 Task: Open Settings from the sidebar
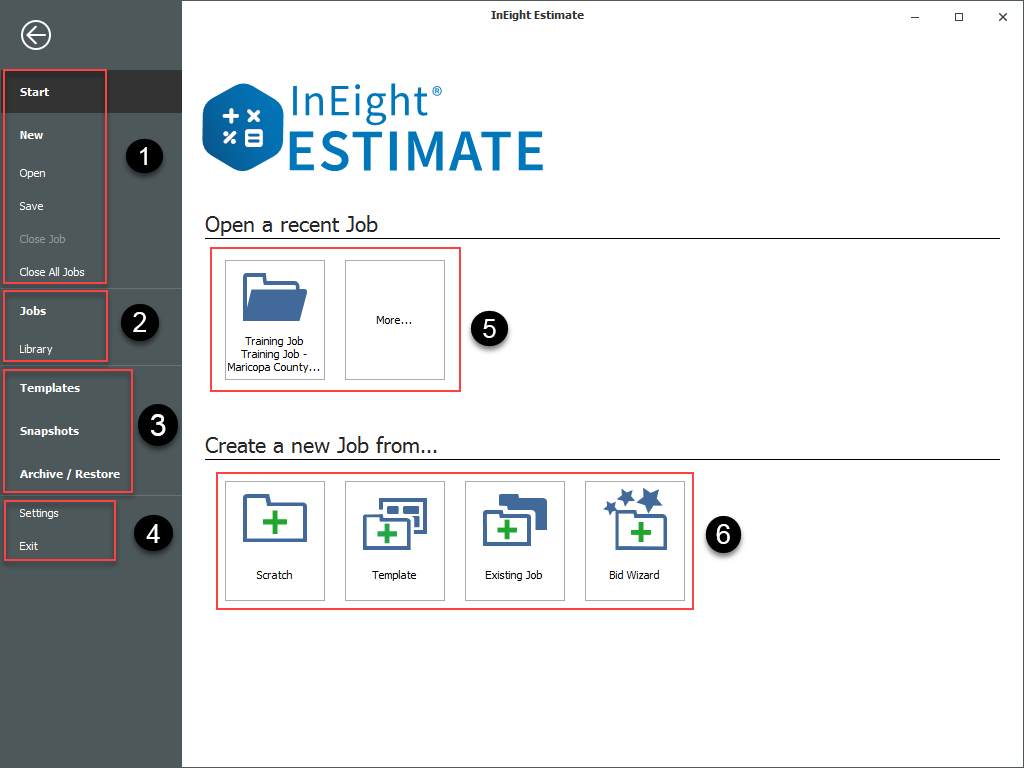(40, 513)
